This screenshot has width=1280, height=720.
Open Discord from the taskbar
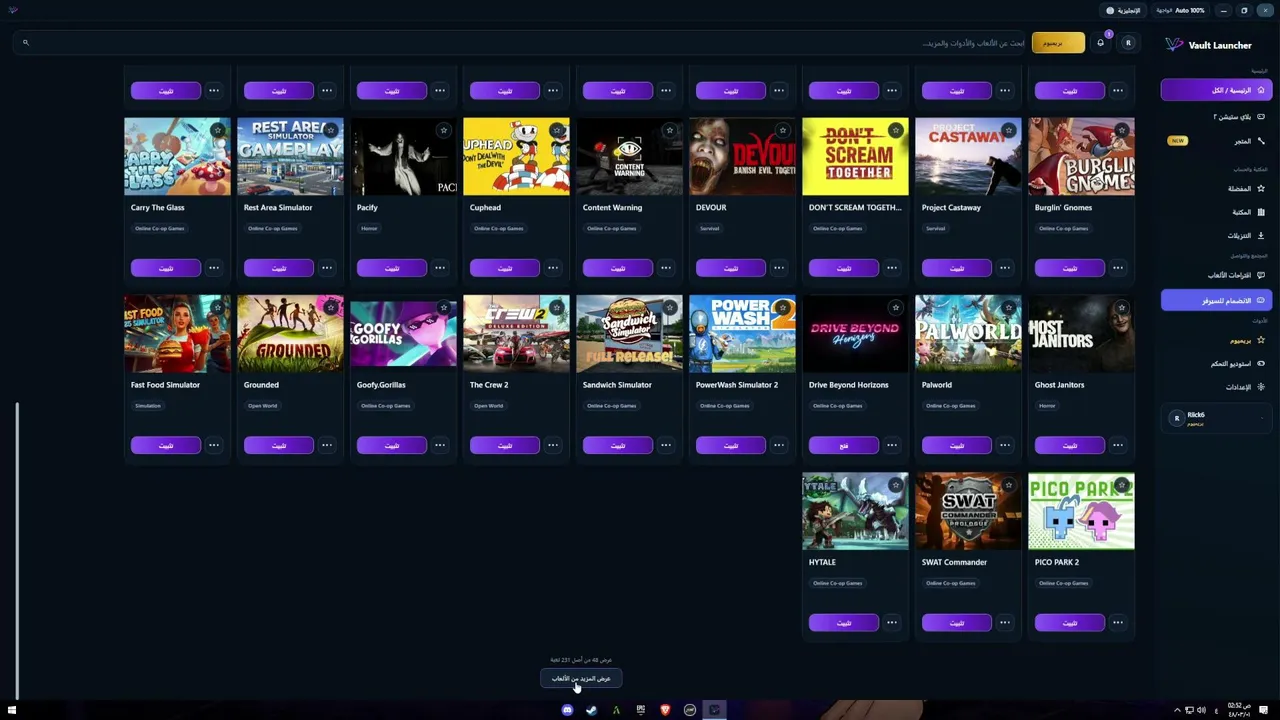pyautogui.click(x=567, y=710)
